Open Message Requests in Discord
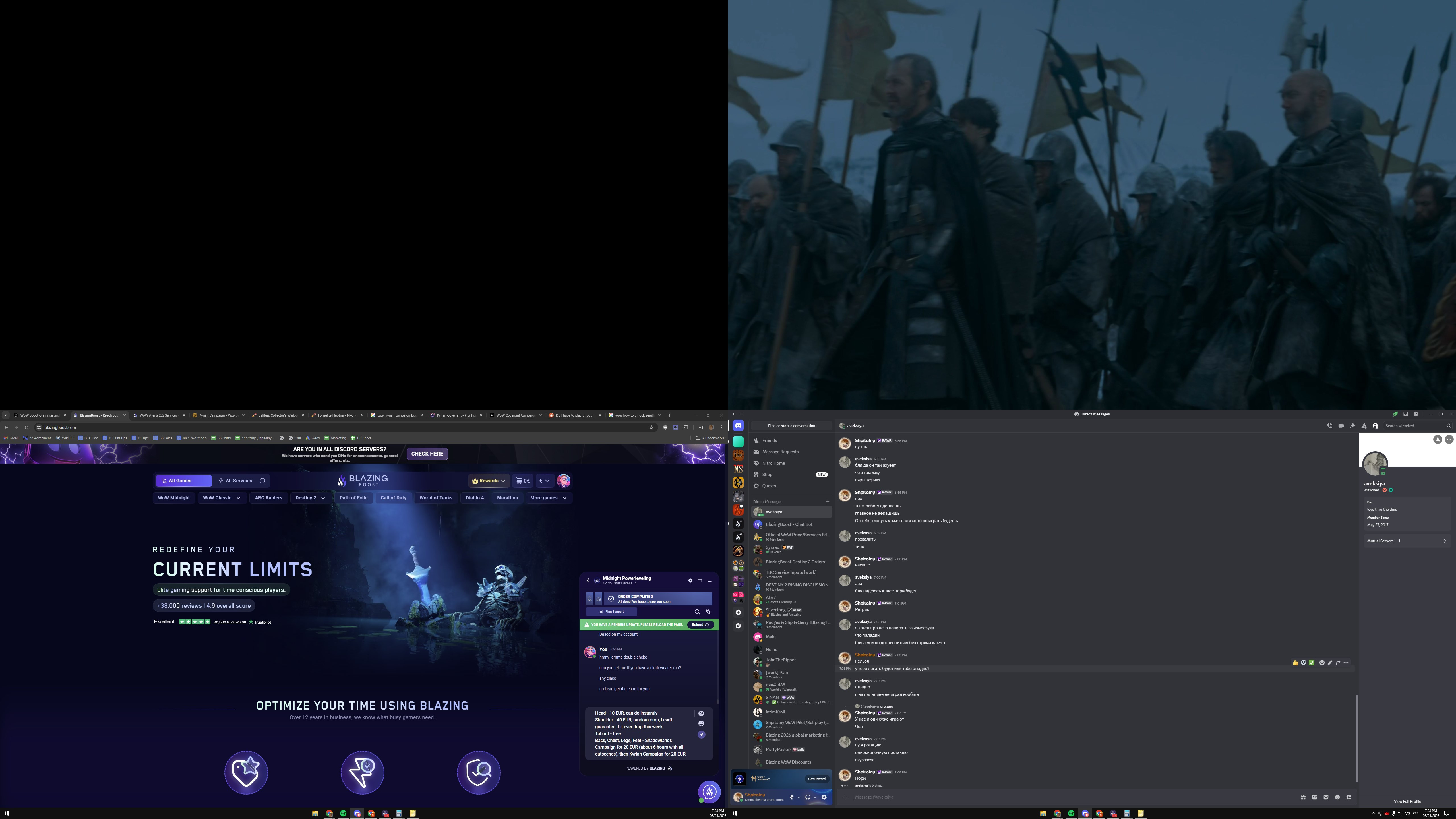This screenshot has width=1456, height=819. [791, 452]
